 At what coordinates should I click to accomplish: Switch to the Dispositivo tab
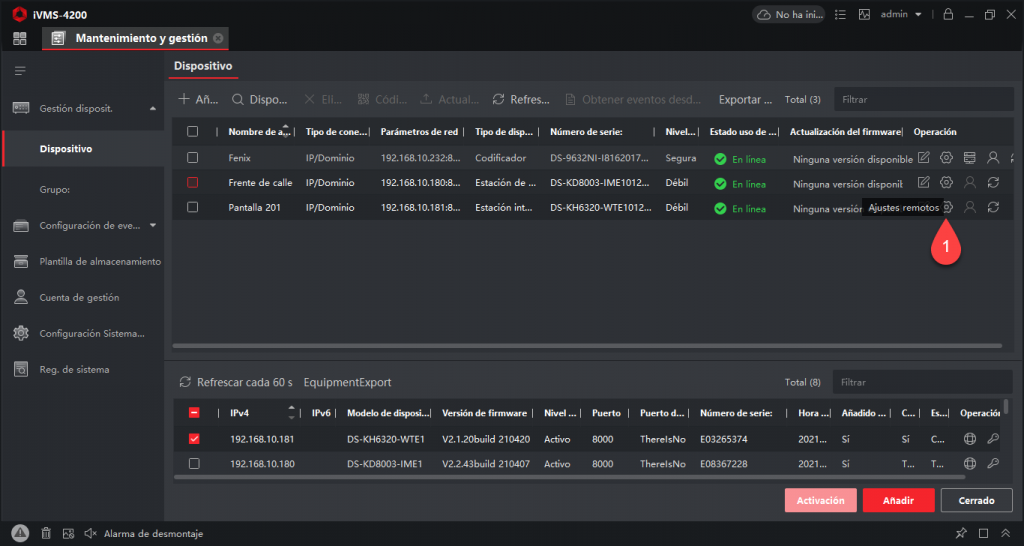pos(203,66)
